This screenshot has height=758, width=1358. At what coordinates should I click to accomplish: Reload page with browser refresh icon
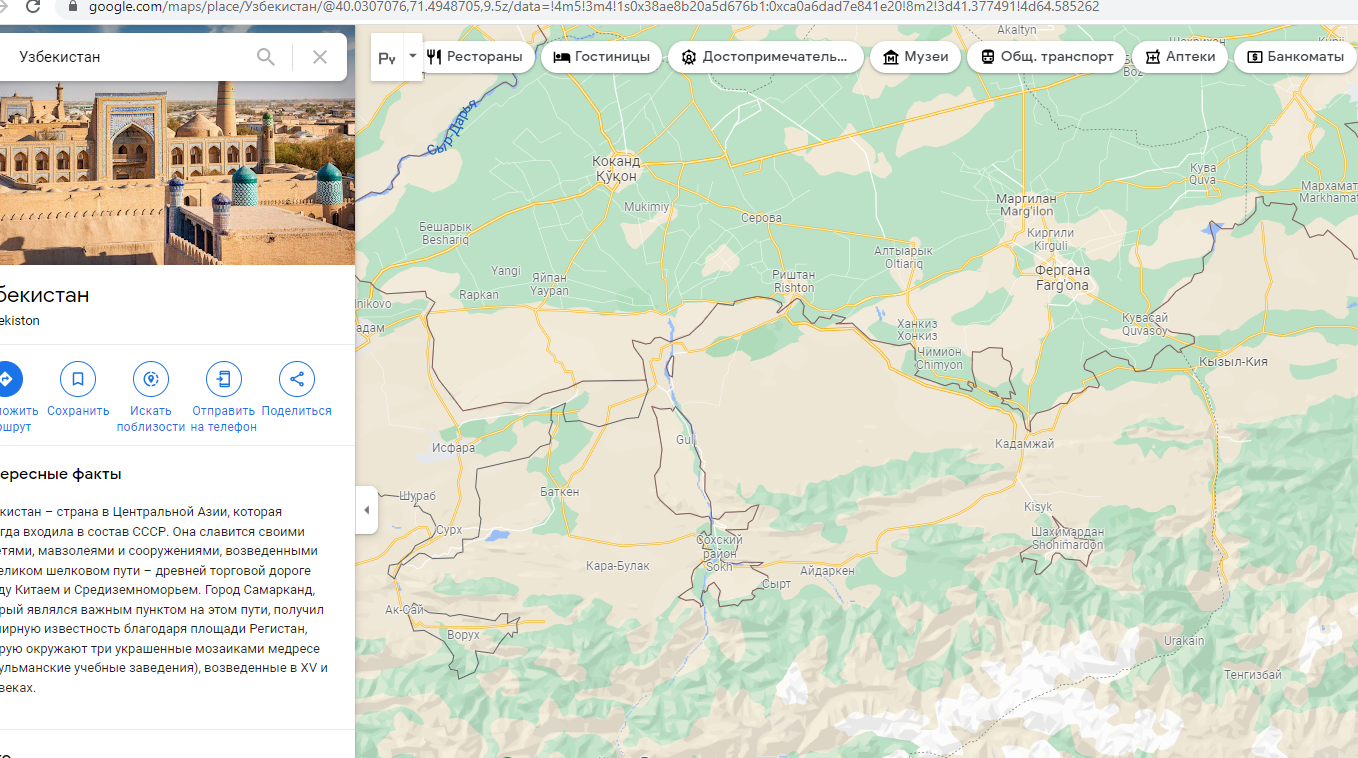(x=33, y=7)
